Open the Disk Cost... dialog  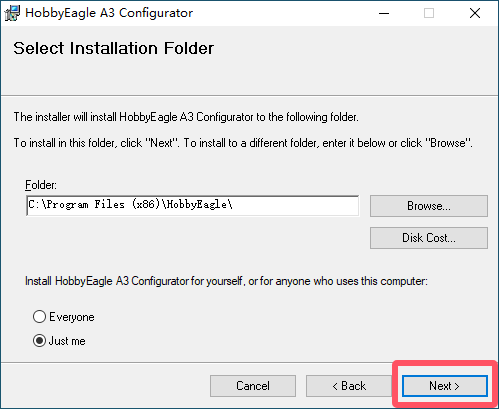point(429,238)
